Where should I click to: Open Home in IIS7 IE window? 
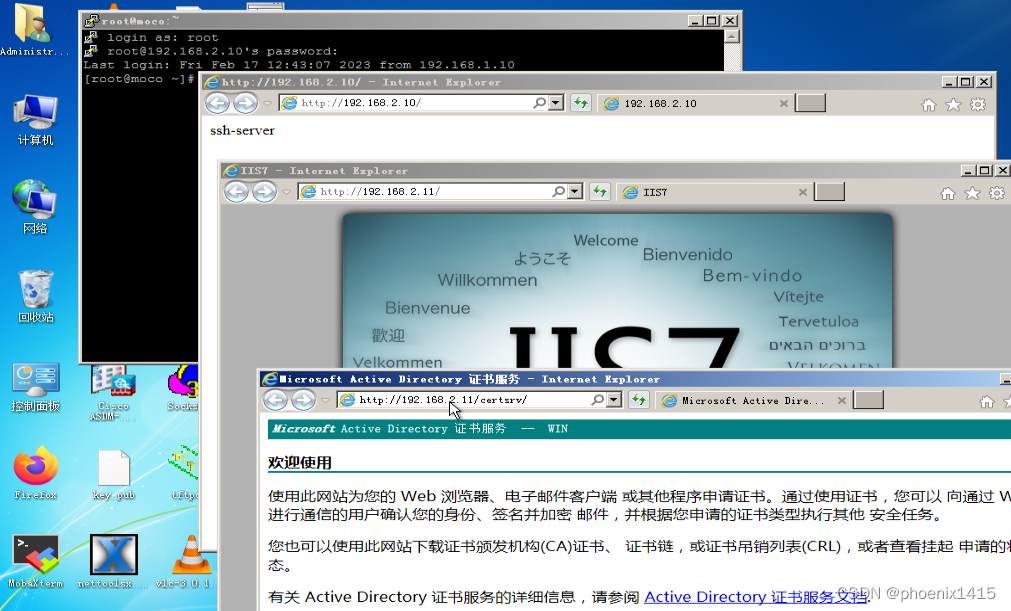[947, 193]
